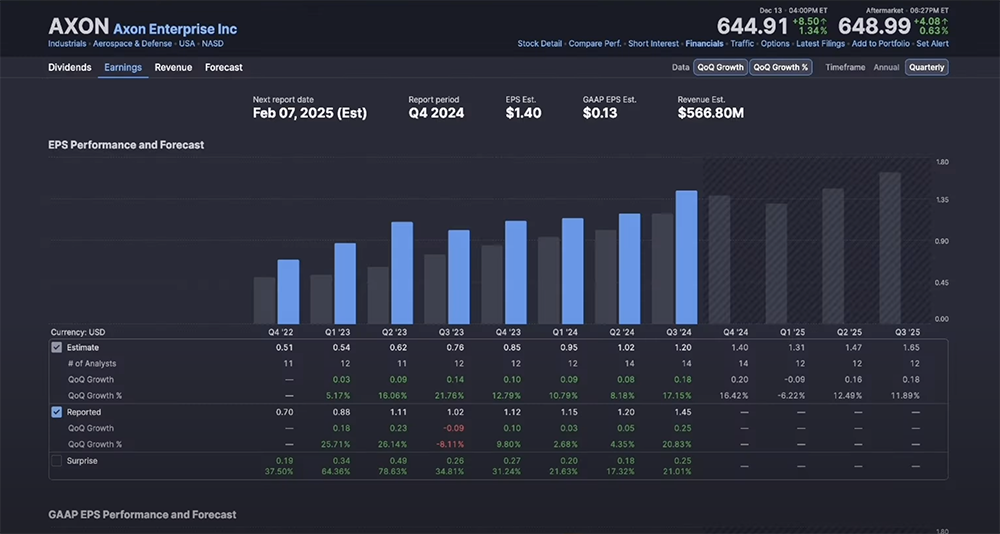
Task: Toggle QoQ Growth % data button
Action: point(780,67)
